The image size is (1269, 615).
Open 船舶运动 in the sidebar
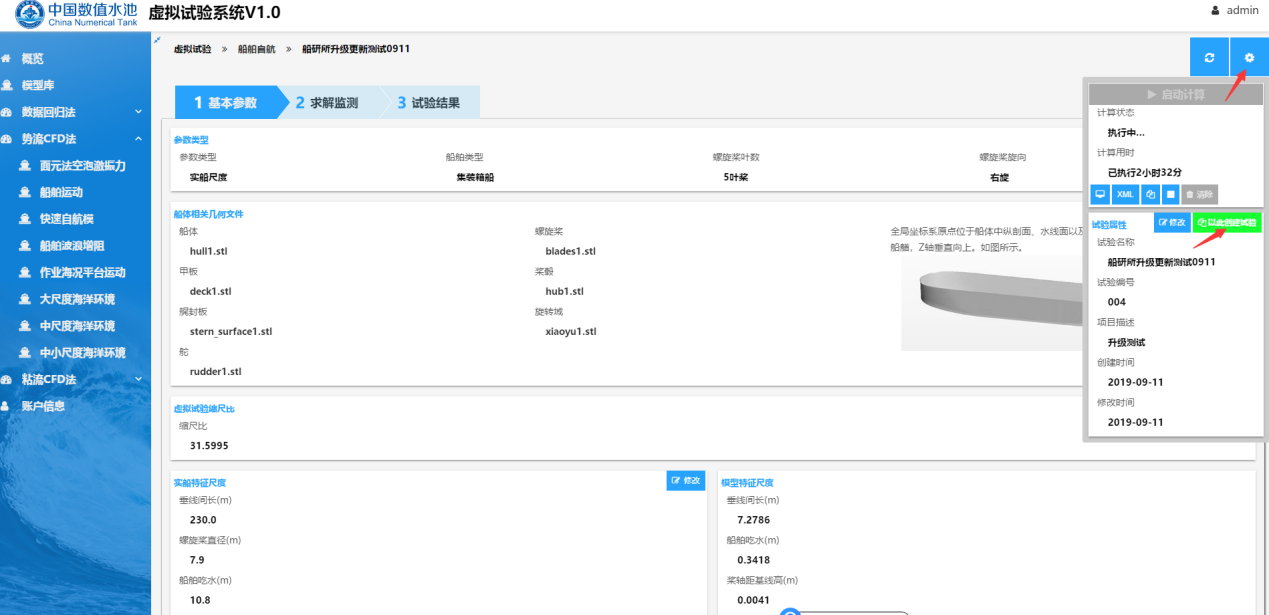[x=61, y=193]
